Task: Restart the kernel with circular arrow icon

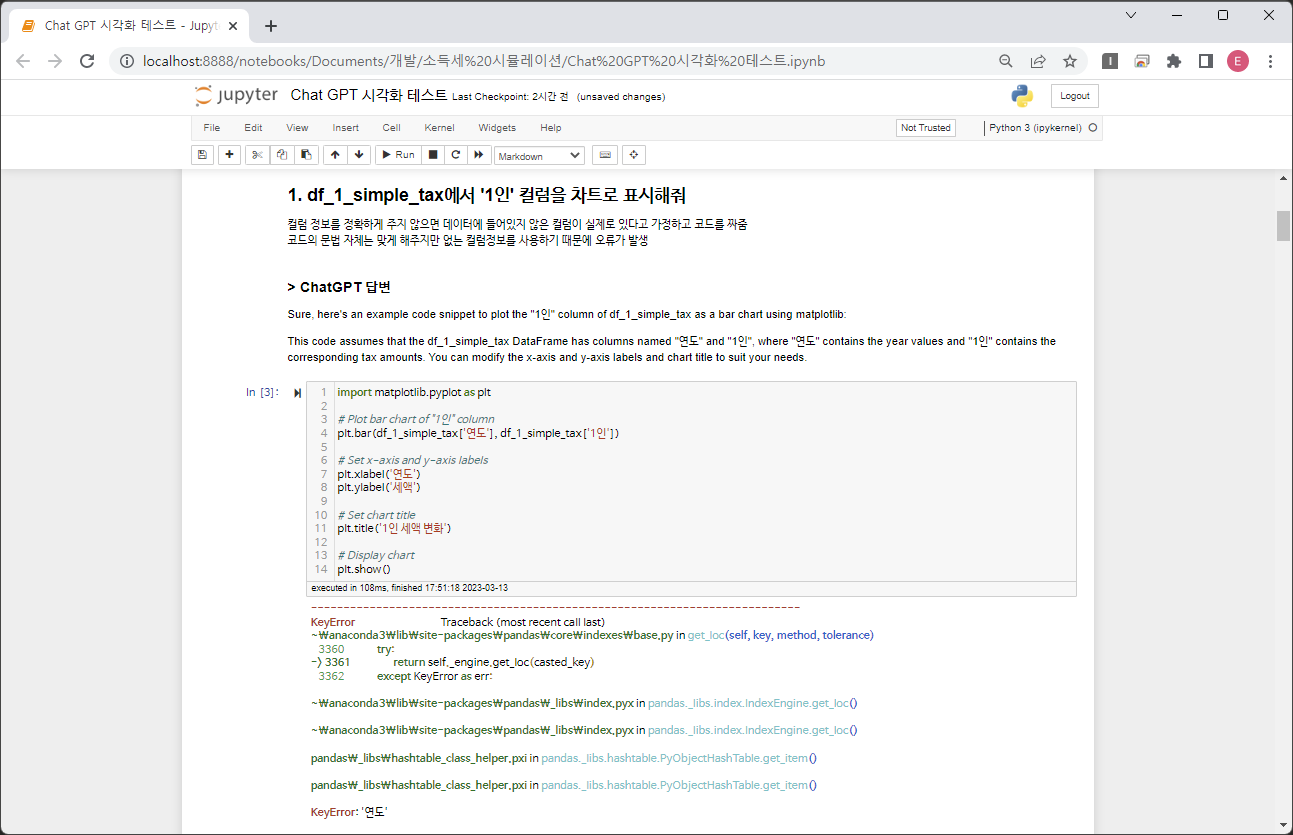Action: click(456, 155)
